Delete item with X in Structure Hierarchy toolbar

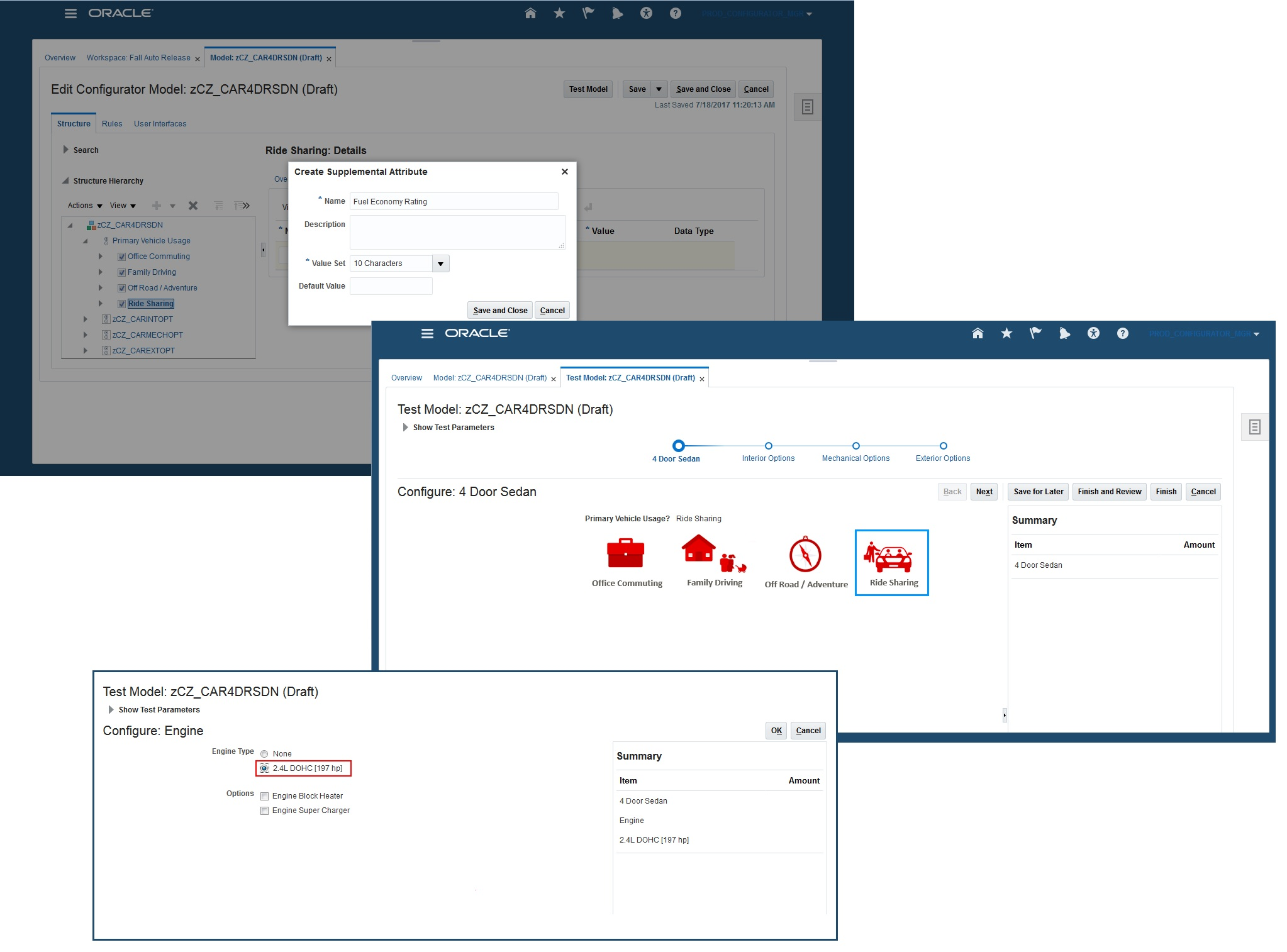pyautogui.click(x=193, y=206)
